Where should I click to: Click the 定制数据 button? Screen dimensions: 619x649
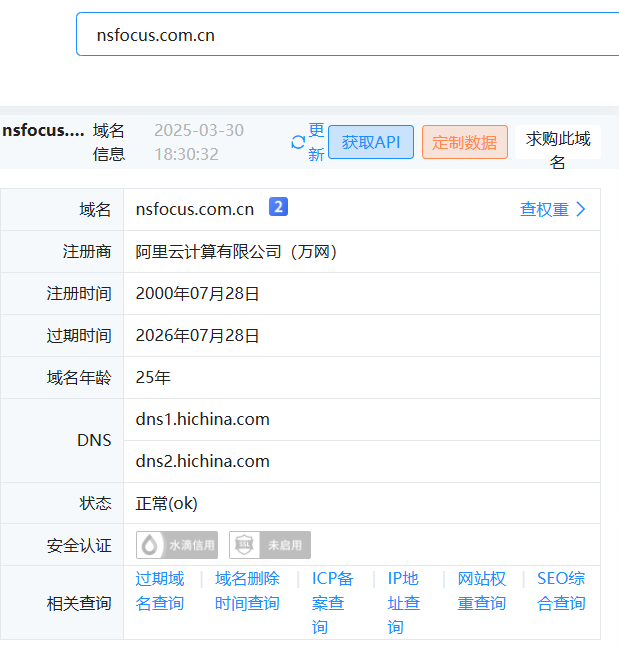465,142
